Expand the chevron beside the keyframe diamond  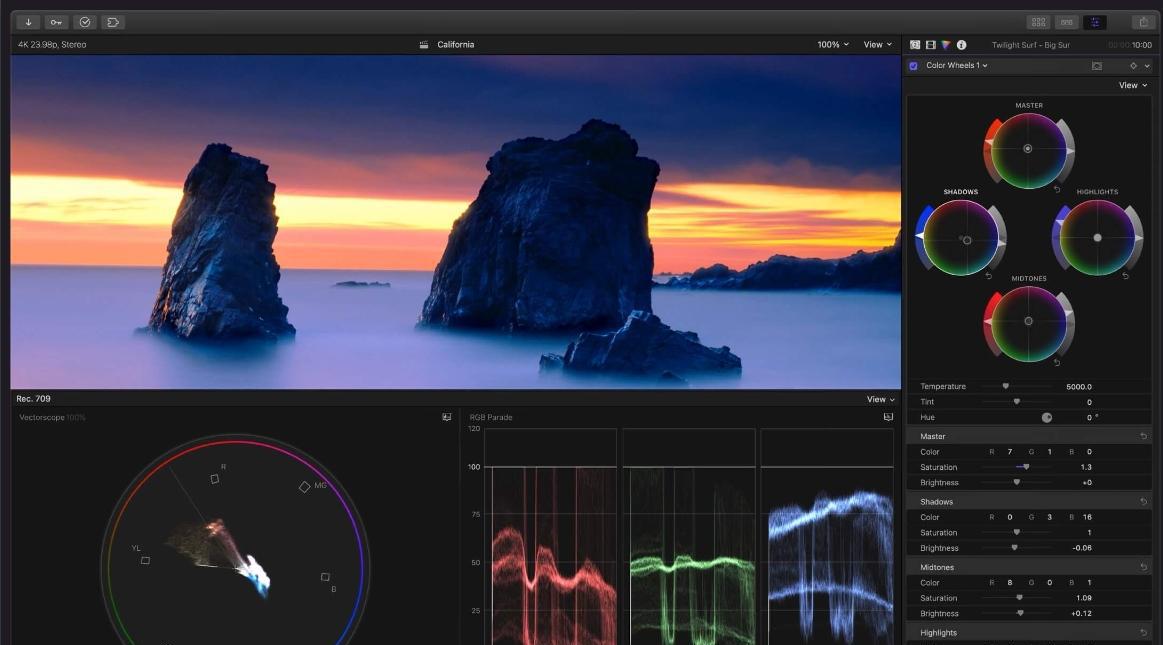point(1147,66)
